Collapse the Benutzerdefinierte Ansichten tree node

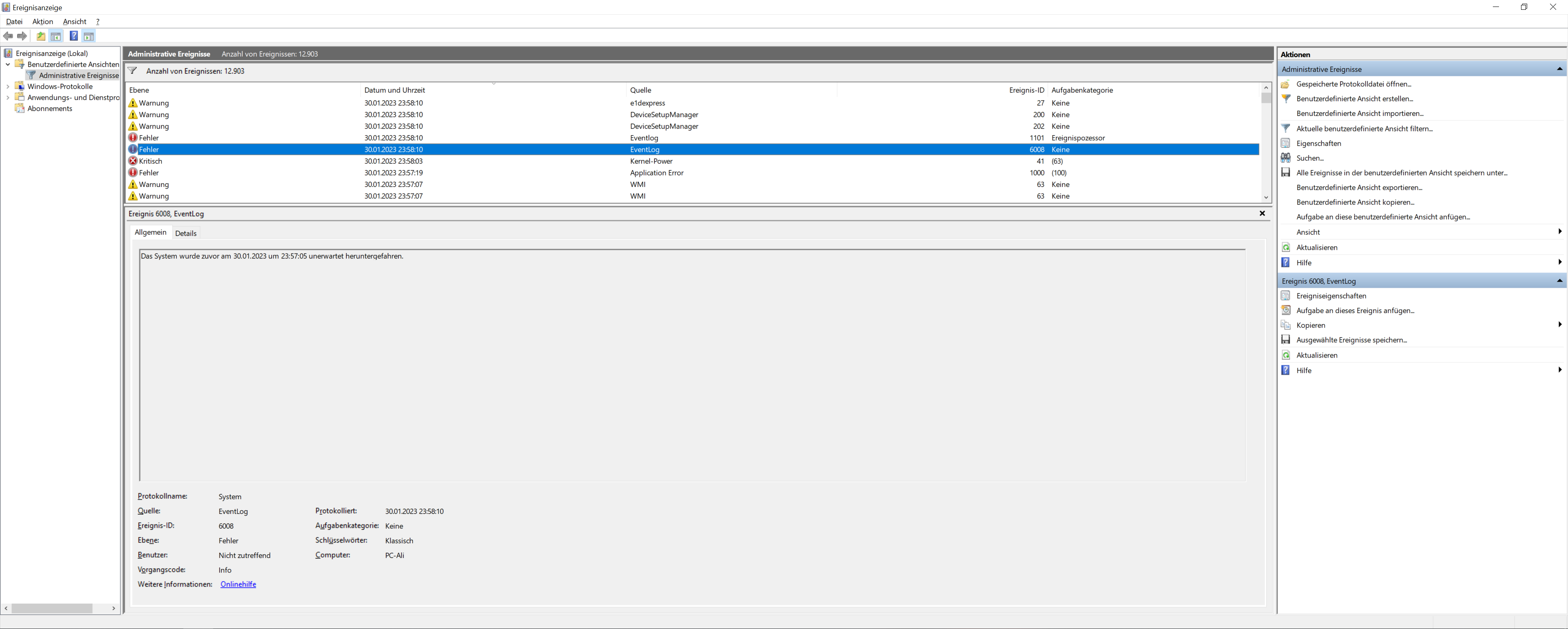pyautogui.click(x=7, y=64)
